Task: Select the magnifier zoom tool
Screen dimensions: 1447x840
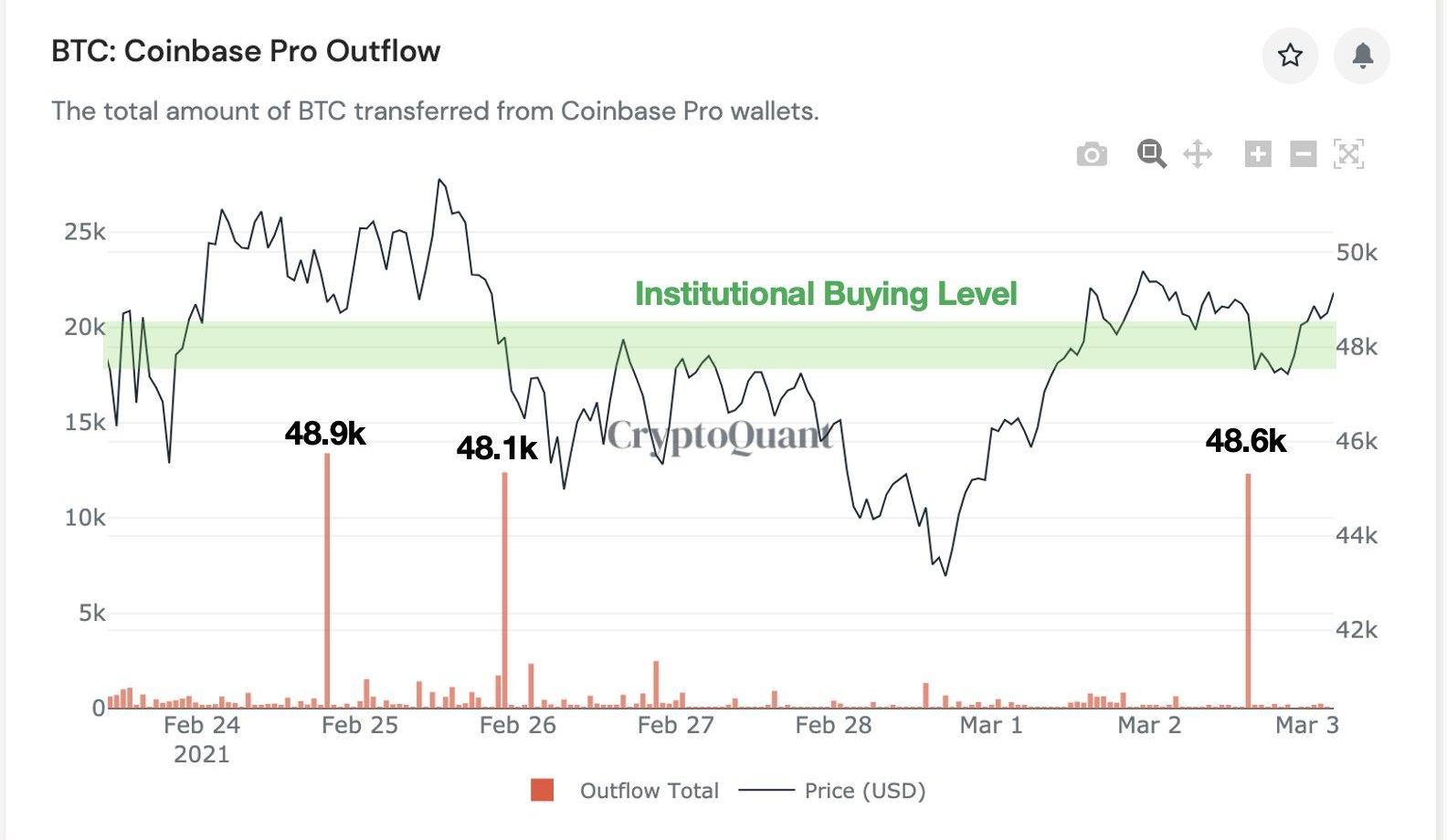Action: click(x=1151, y=153)
